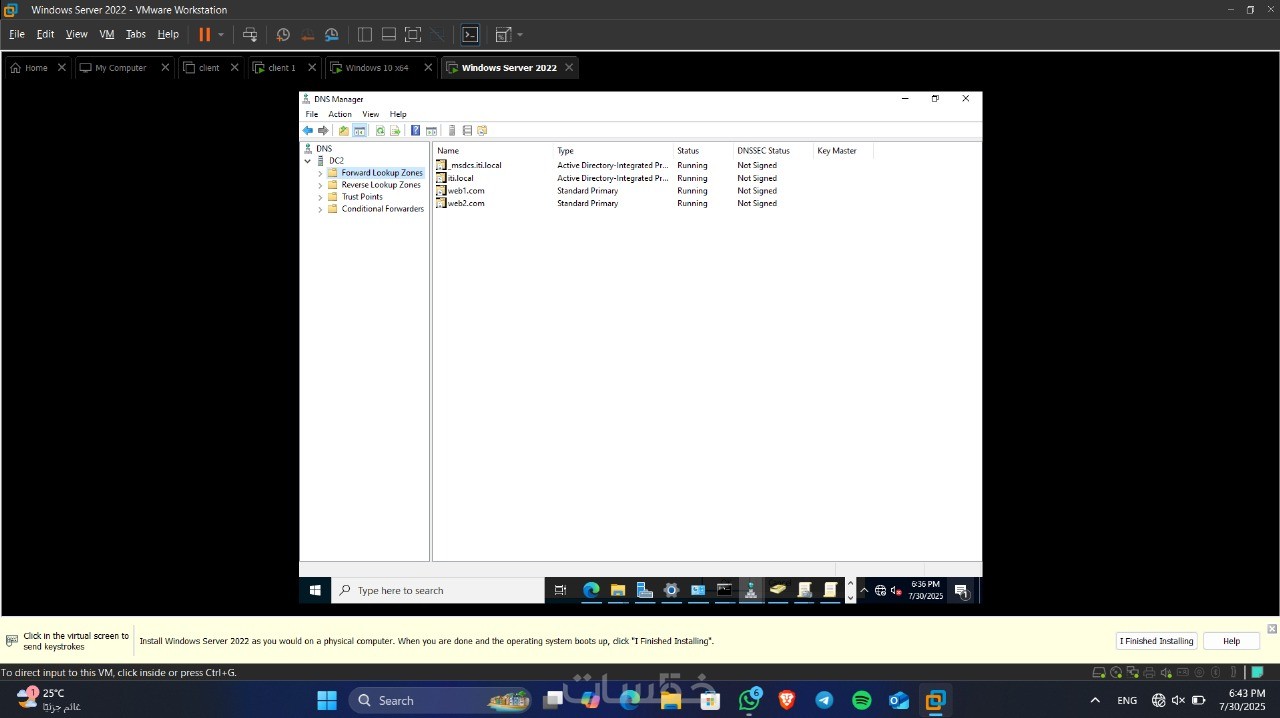This screenshot has width=1280, height=718.
Task: Open the Action menu in DNS Manager
Action: pos(340,114)
